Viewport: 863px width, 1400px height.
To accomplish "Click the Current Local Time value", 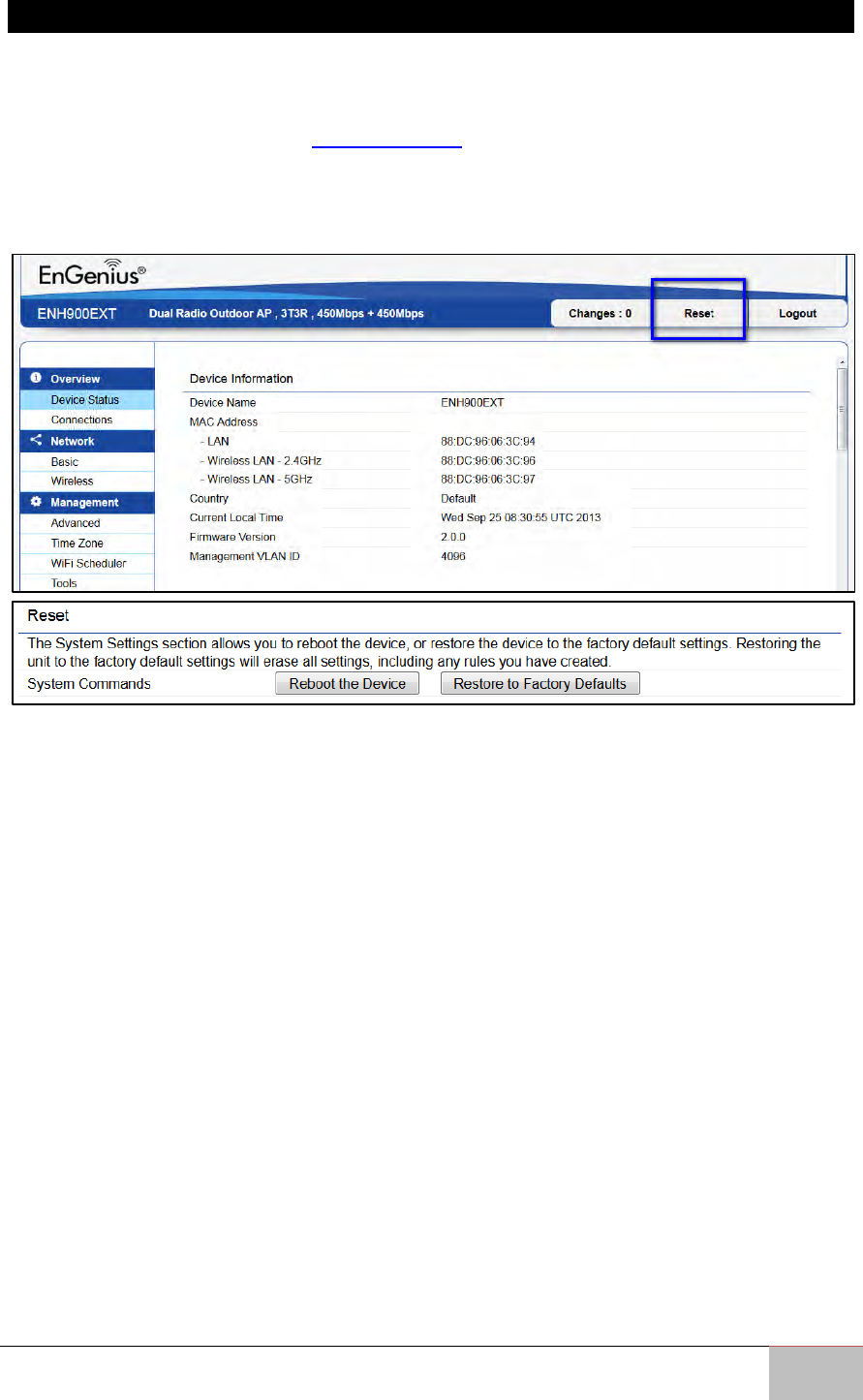I will 521,517.
